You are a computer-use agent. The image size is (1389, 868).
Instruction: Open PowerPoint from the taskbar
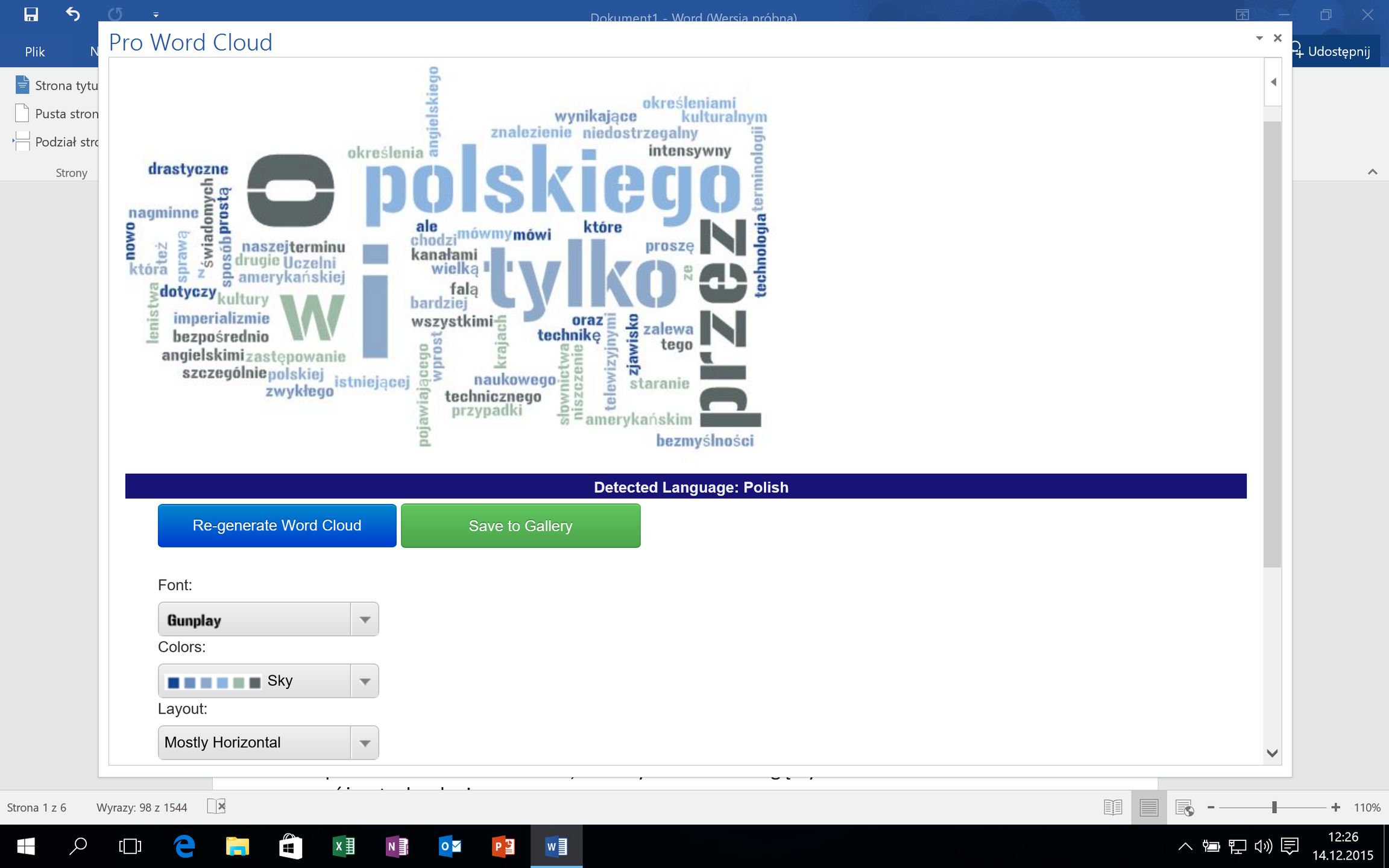coord(503,846)
